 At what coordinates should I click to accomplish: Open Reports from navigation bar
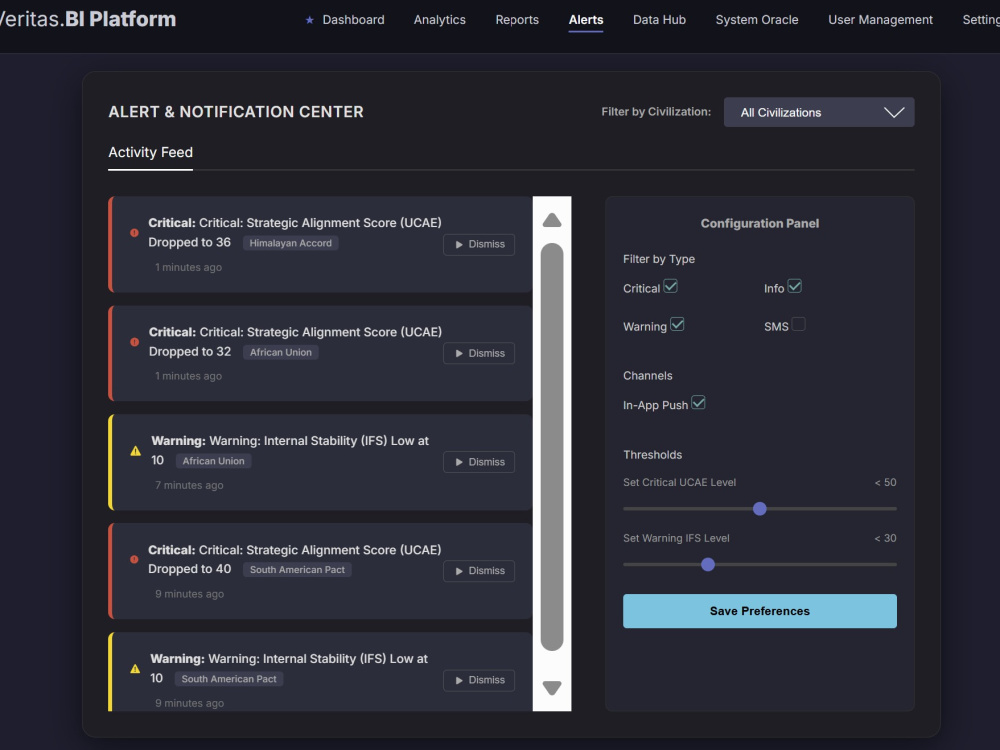517,20
